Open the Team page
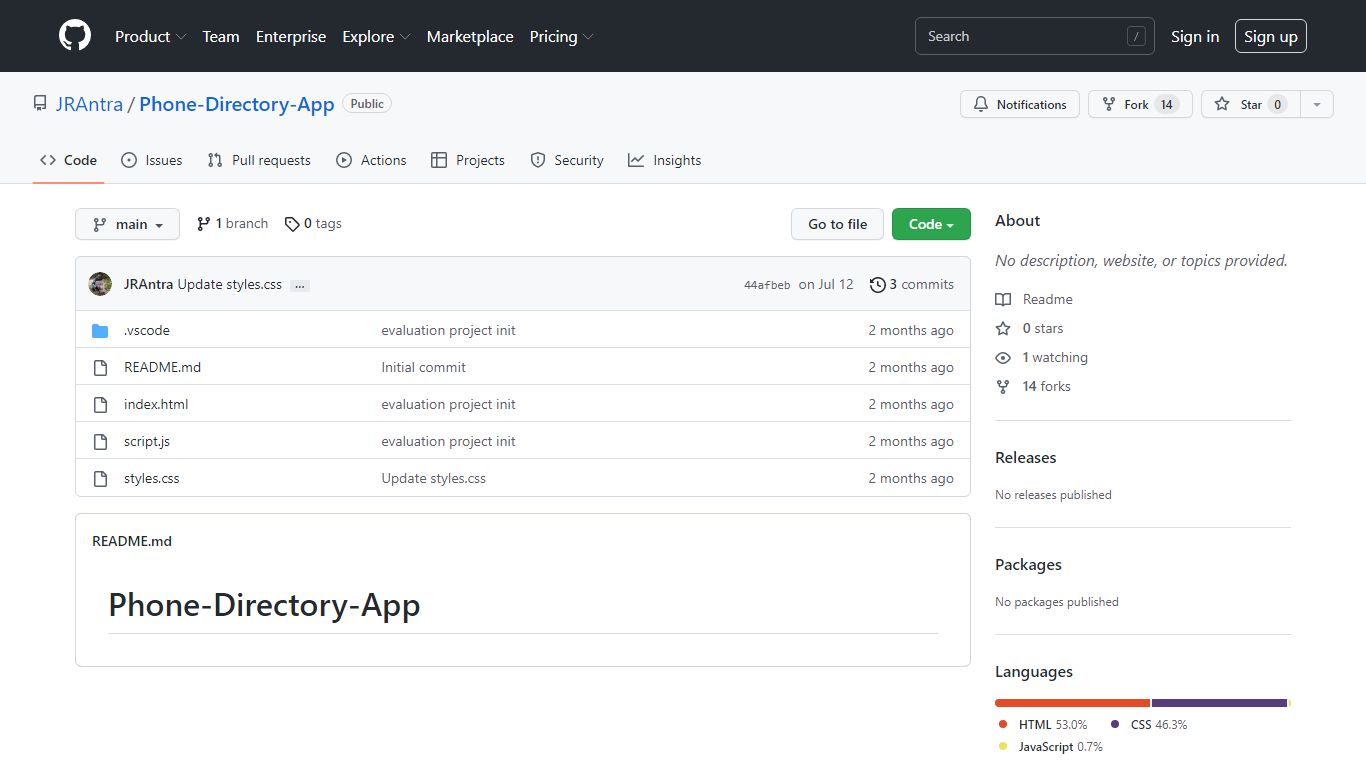The width and height of the screenshot is (1366, 768). (x=221, y=36)
